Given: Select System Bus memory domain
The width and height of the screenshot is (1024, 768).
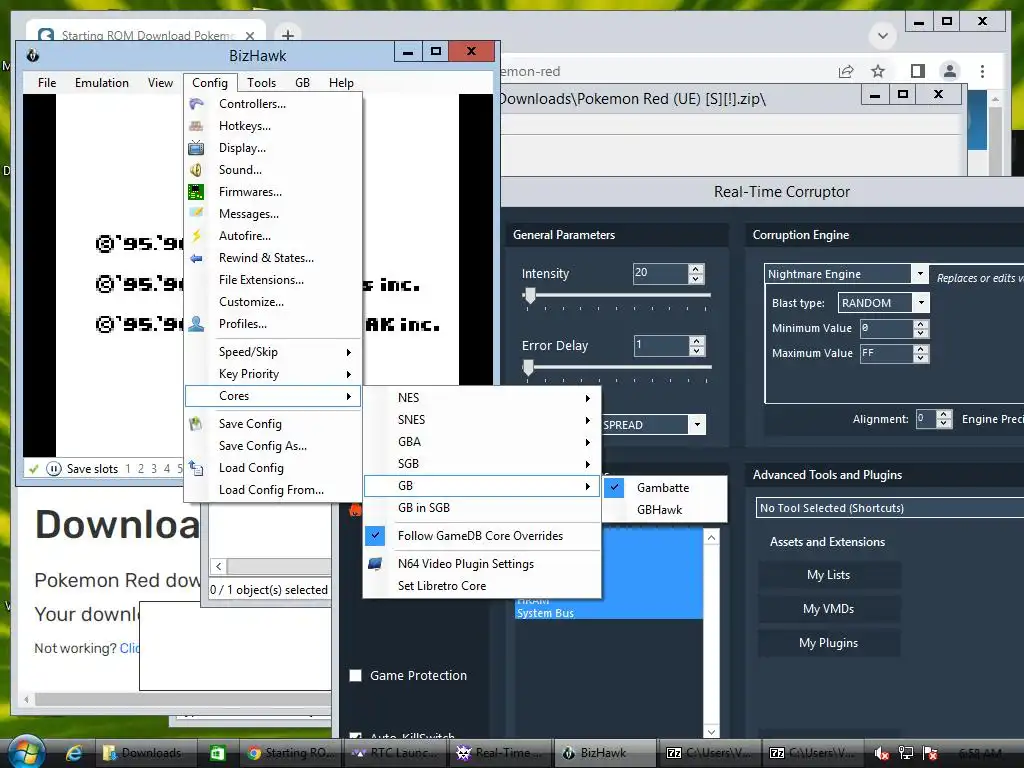Looking at the screenshot, I should pyautogui.click(x=609, y=613).
